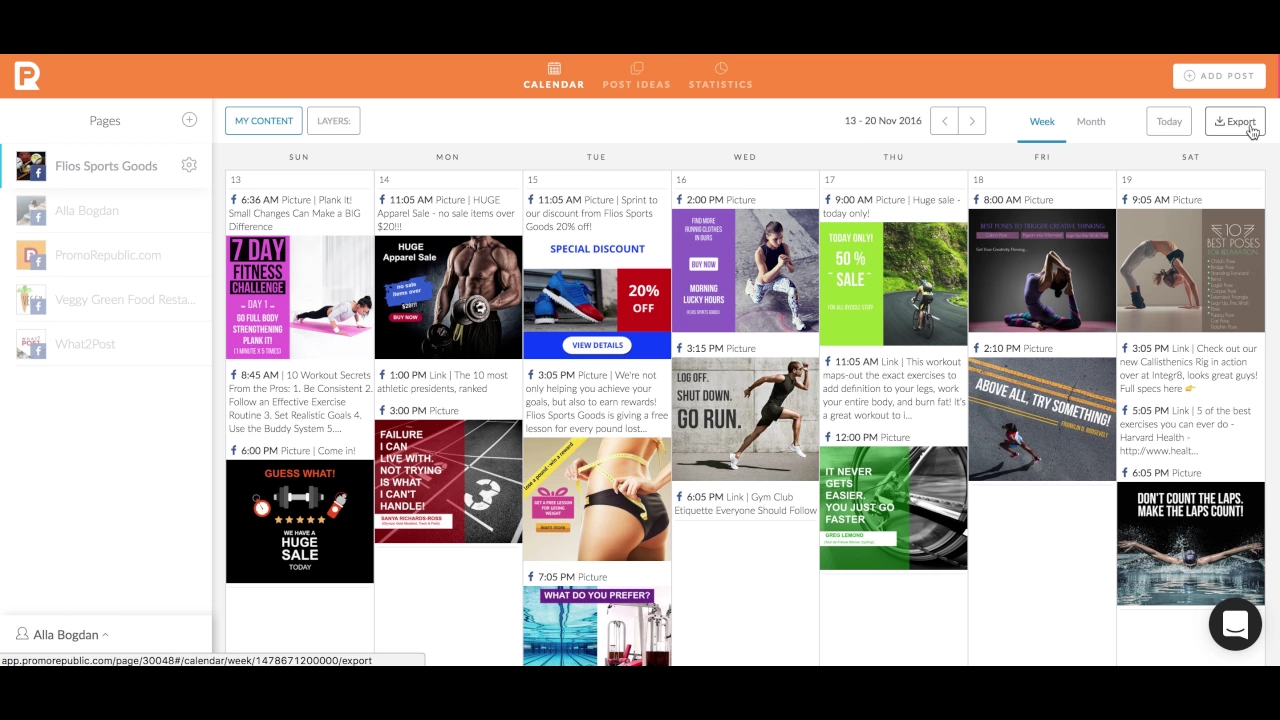Click the pie chart icon above Statistics
1280x720 pixels.
[x=721, y=68]
